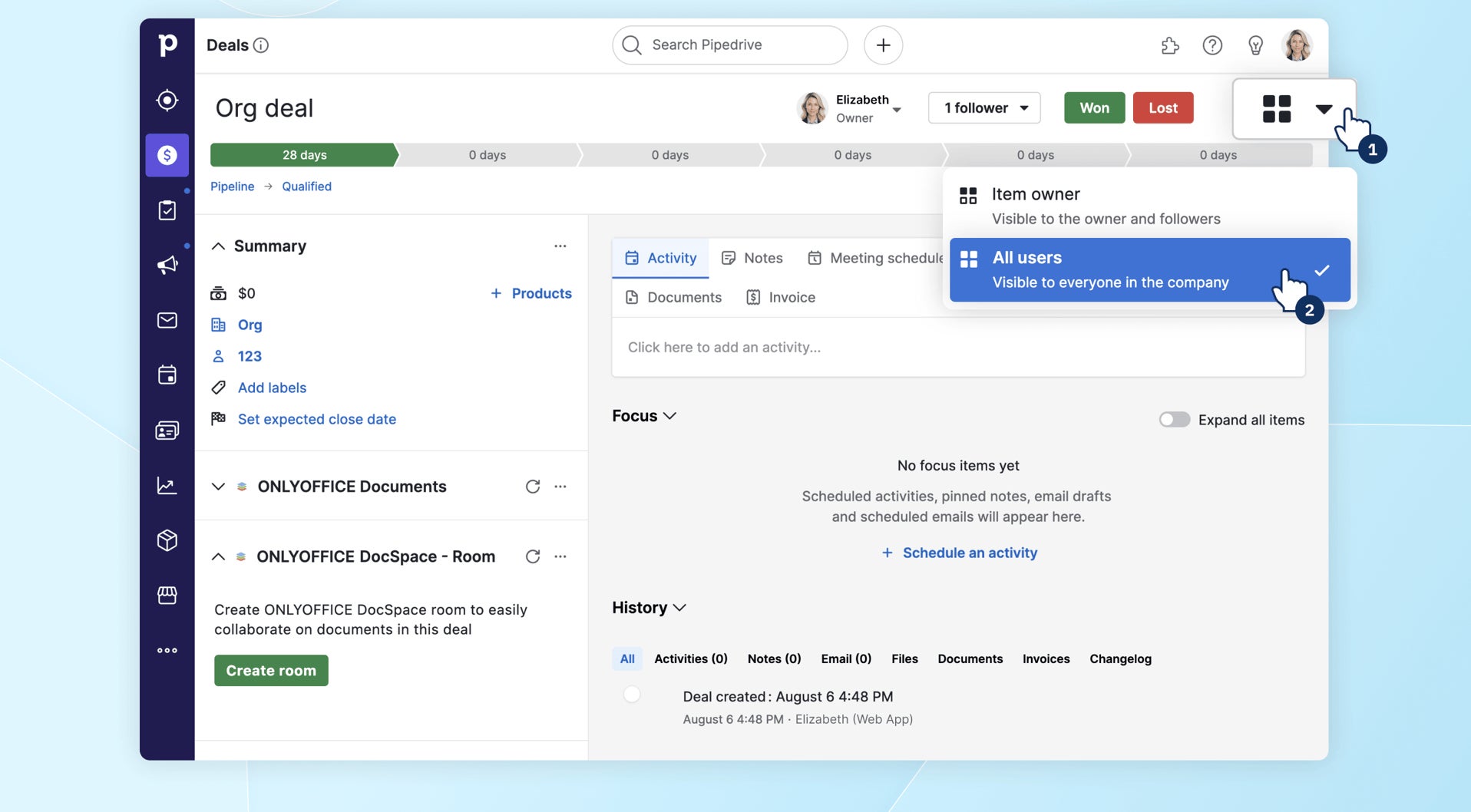Open Summary section more options
The height and width of the screenshot is (812, 1471).
(x=560, y=246)
